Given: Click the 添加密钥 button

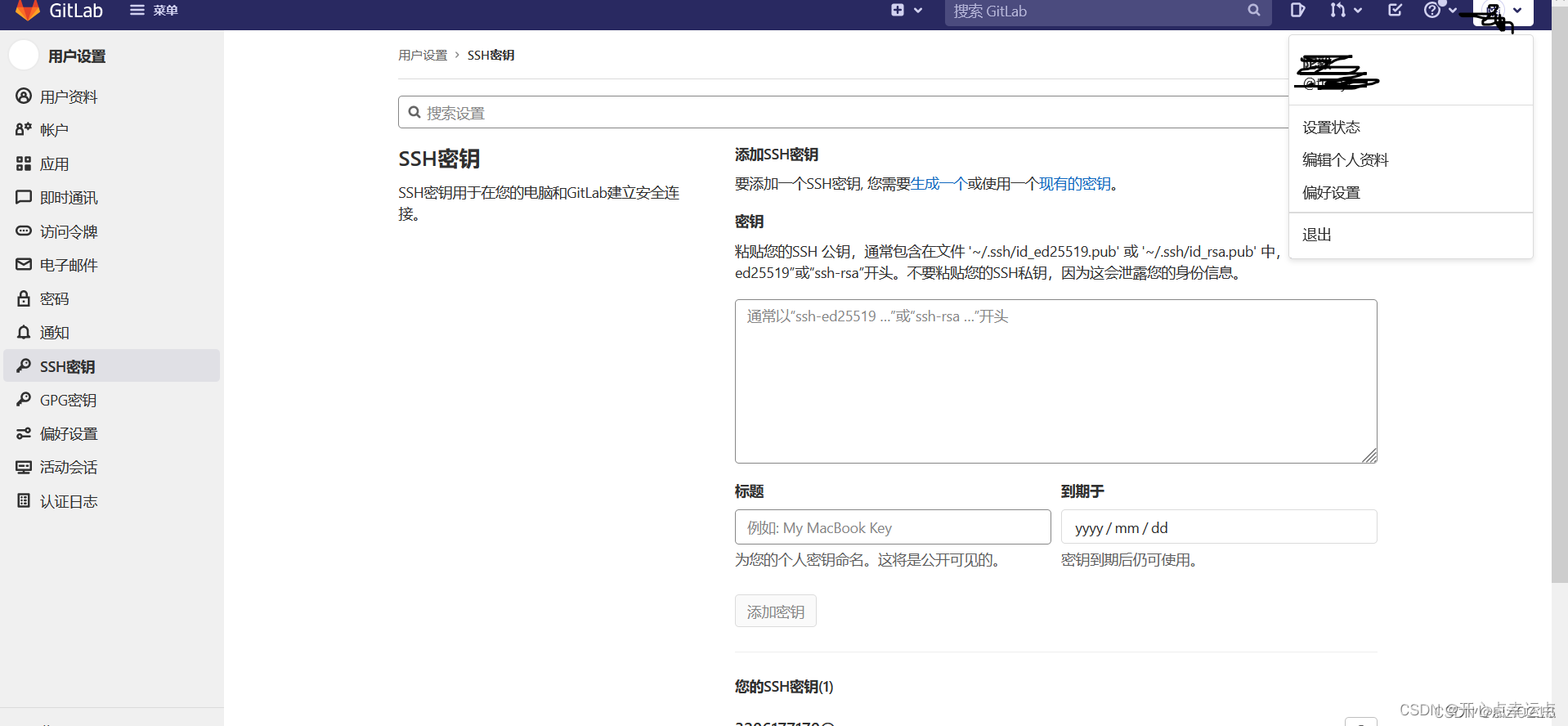Looking at the screenshot, I should [x=775, y=612].
